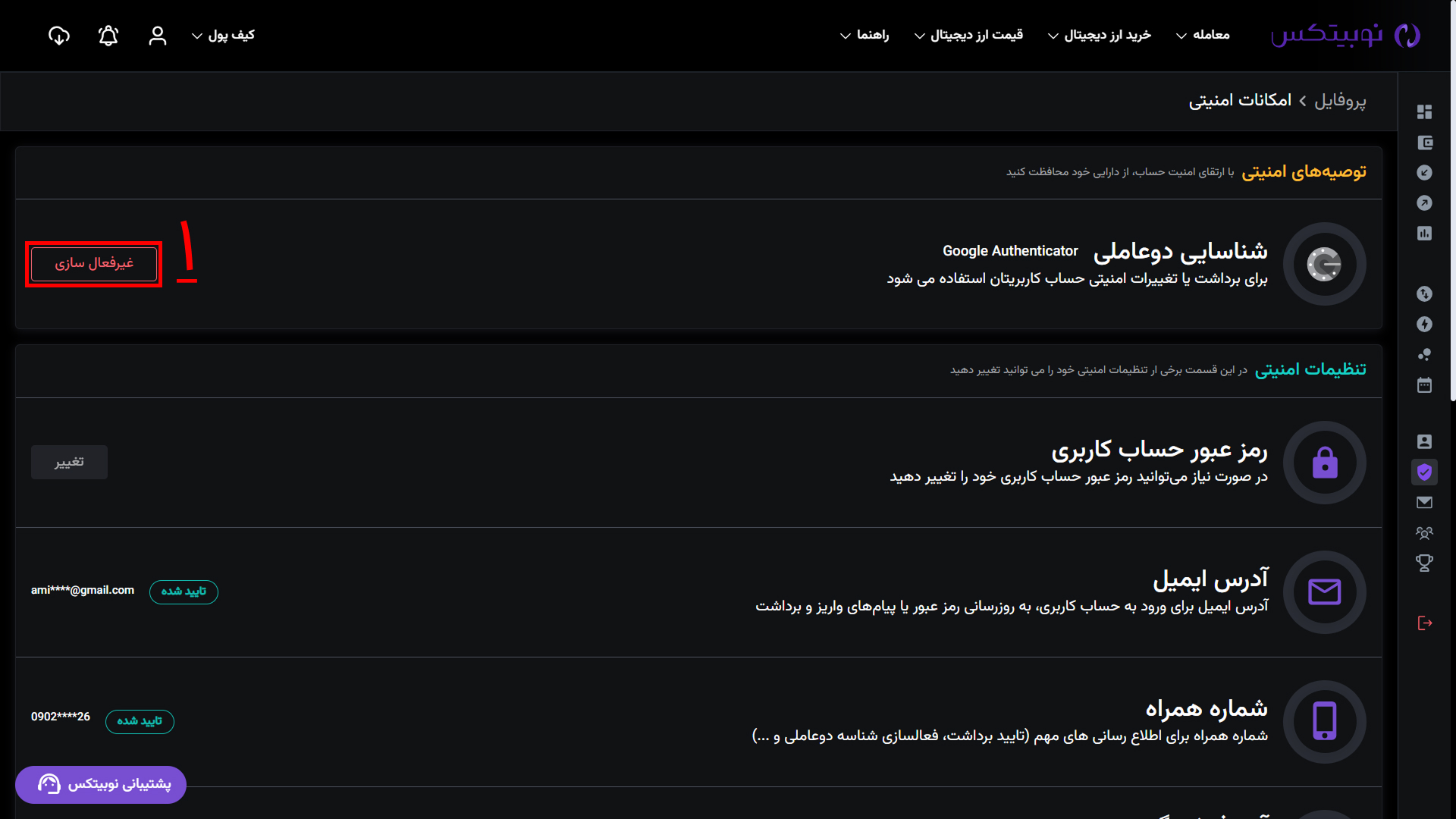Screen dimensions: 1456x819
Task: Click the email envelope round icon
Action: pyautogui.click(x=1324, y=591)
